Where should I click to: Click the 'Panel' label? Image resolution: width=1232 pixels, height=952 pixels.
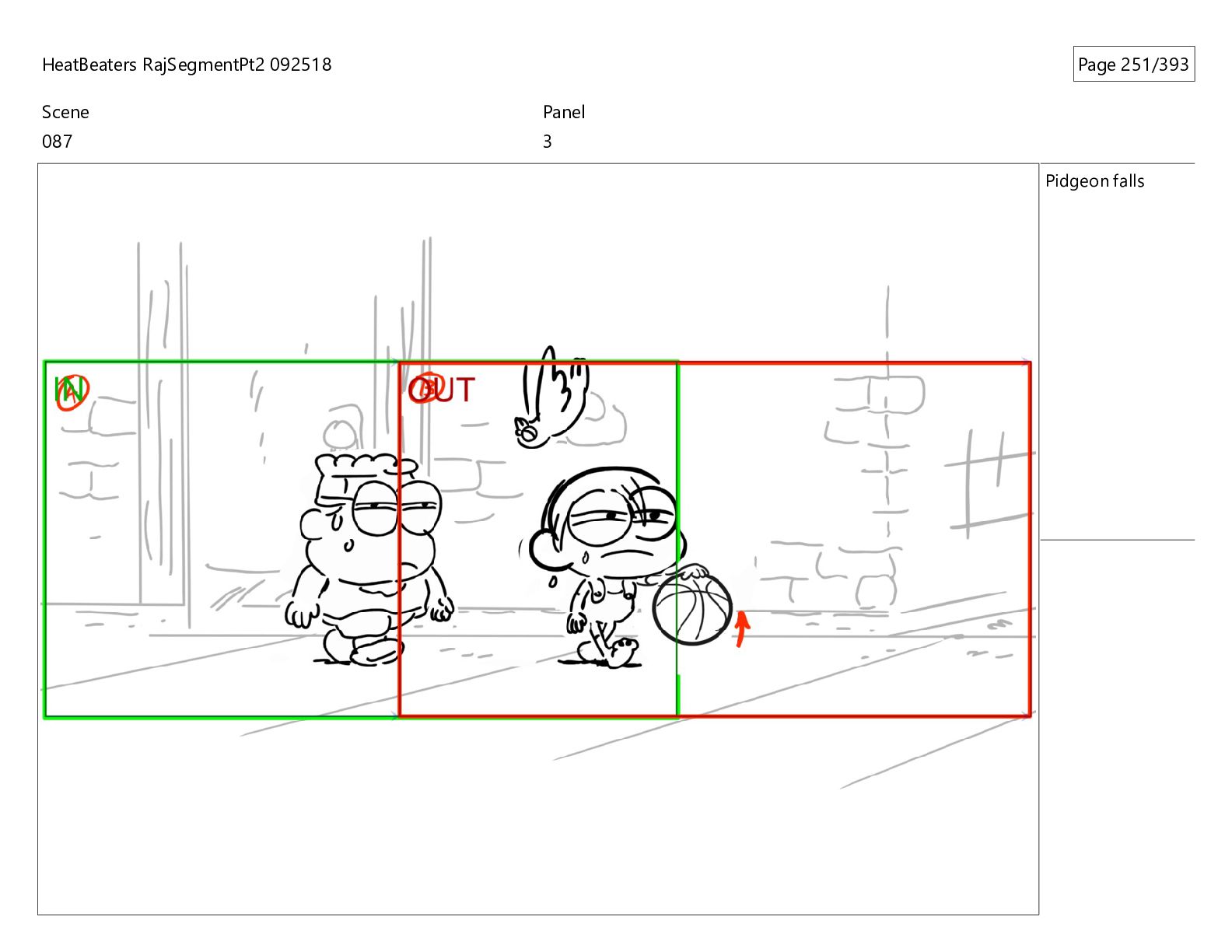[x=564, y=112]
